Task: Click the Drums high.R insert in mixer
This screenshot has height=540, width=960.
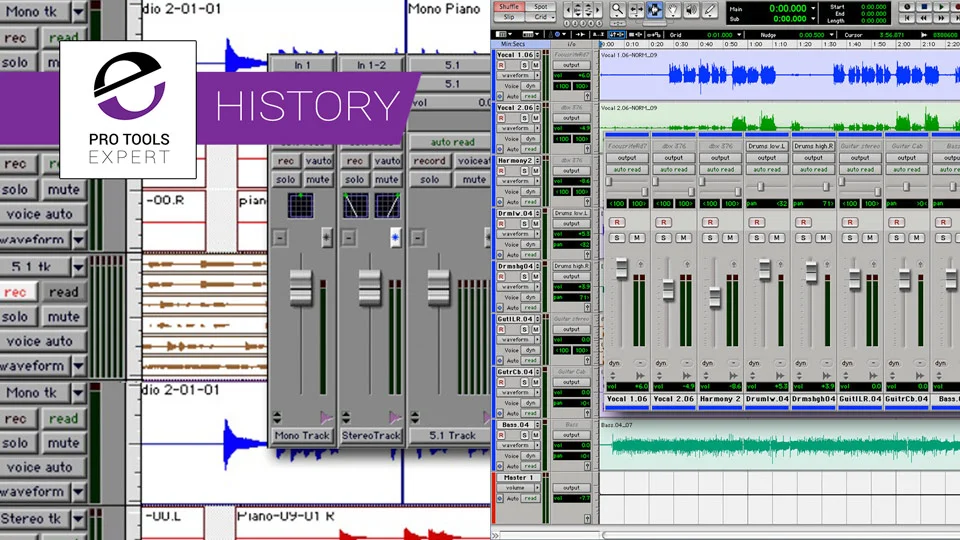Action: point(813,146)
